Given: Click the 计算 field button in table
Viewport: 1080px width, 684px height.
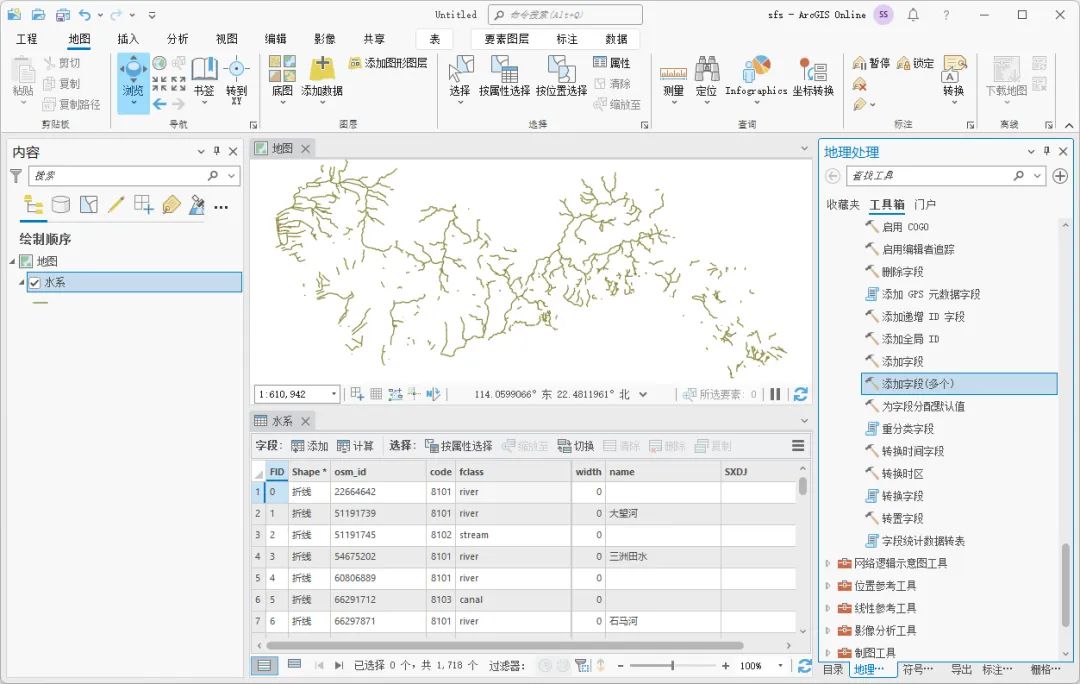Looking at the screenshot, I should [355, 446].
